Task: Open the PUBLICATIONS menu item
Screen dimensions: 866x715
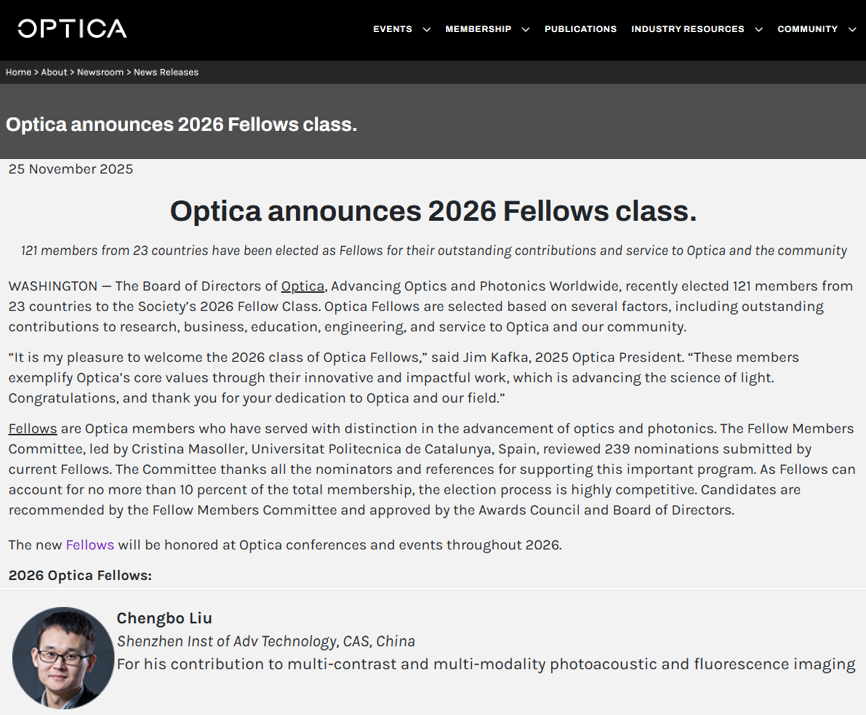Action: pos(580,29)
